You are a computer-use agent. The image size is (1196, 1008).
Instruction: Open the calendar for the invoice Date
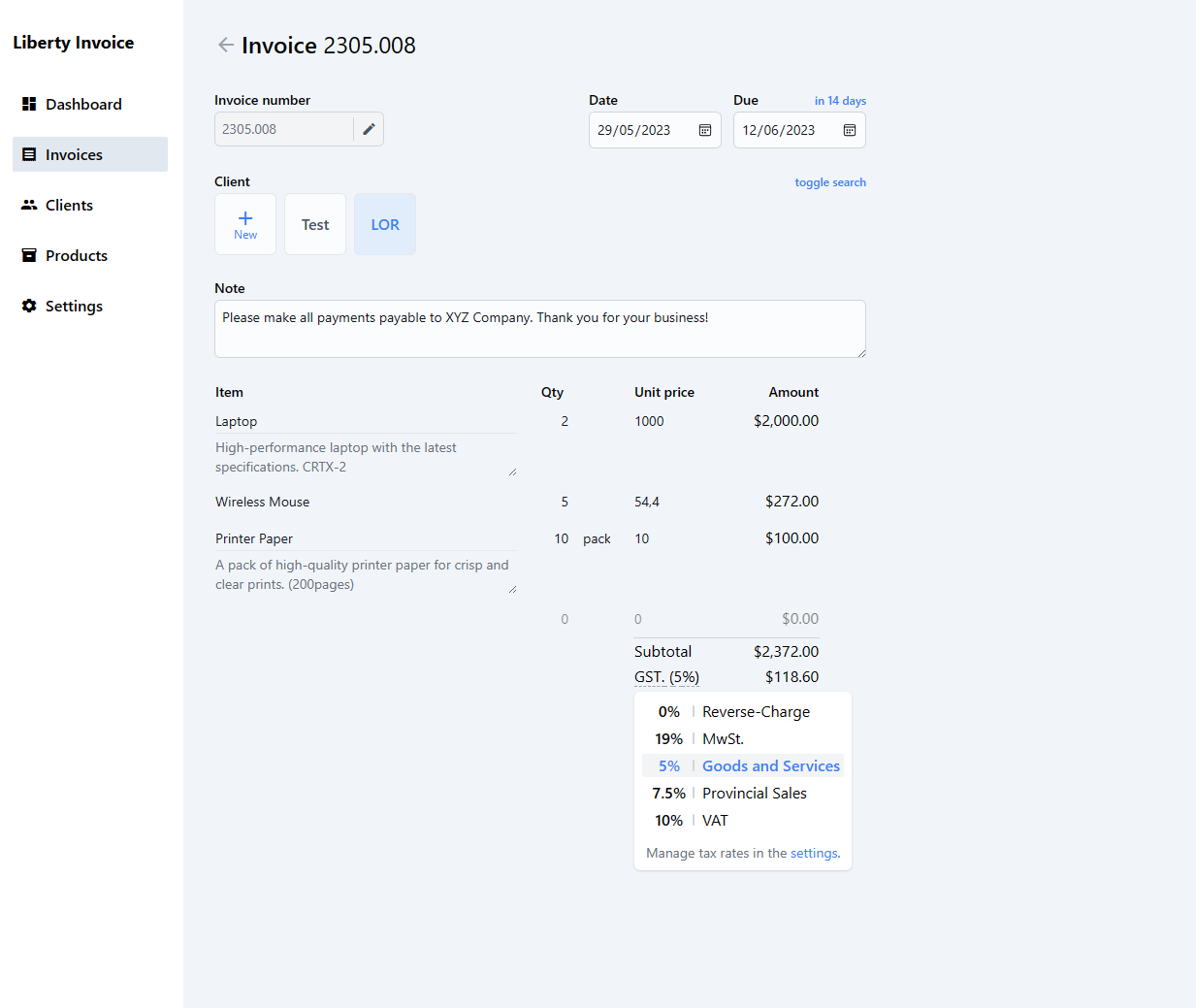(705, 129)
